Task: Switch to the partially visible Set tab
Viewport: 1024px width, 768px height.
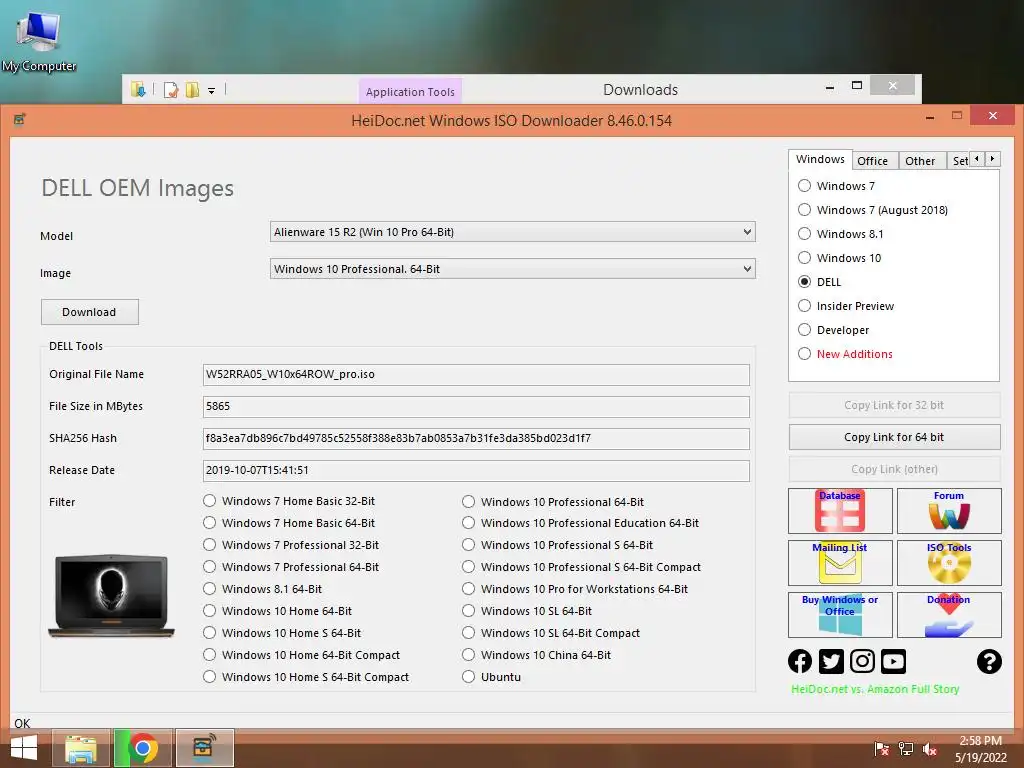Action: tap(959, 161)
